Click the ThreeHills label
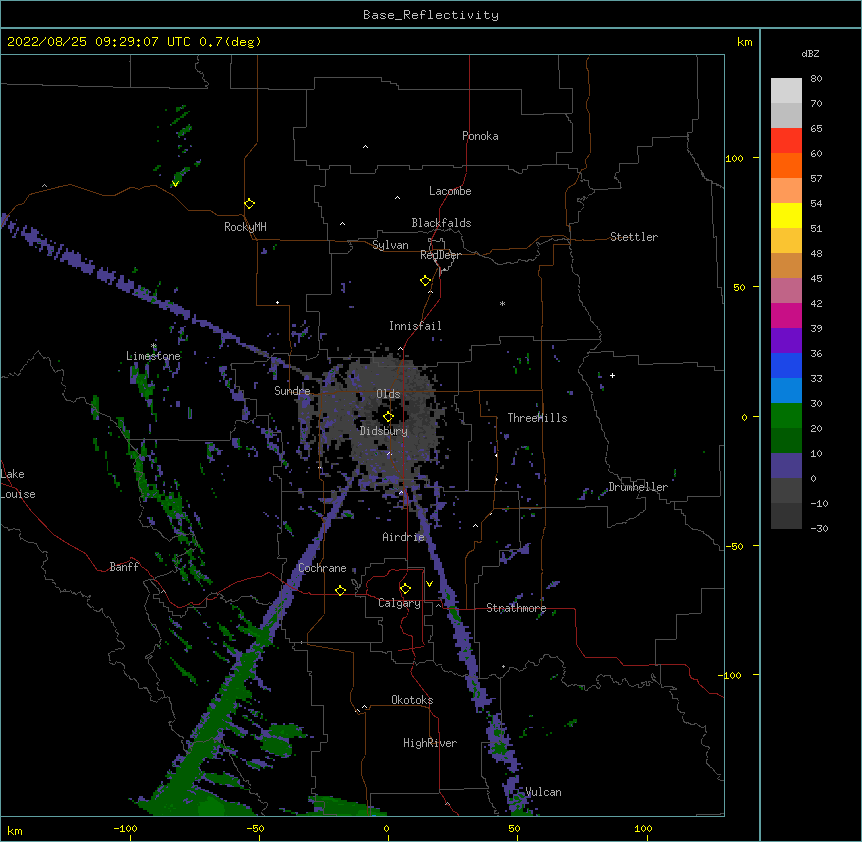The width and height of the screenshot is (862, 842). [537, 418]
